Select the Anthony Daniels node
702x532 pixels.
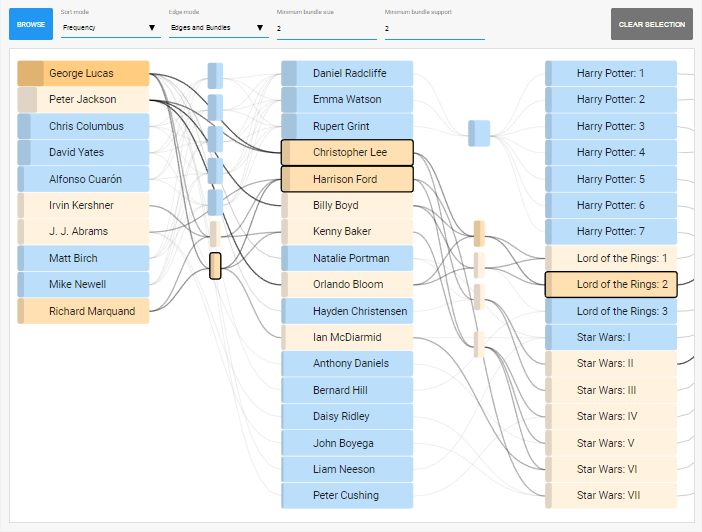click(347, 364)
